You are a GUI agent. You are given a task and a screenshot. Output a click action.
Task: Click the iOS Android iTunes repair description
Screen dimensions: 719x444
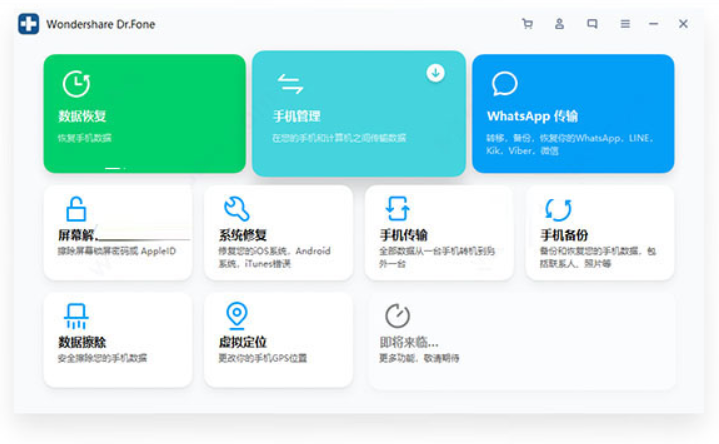click(x=274, y=257)
